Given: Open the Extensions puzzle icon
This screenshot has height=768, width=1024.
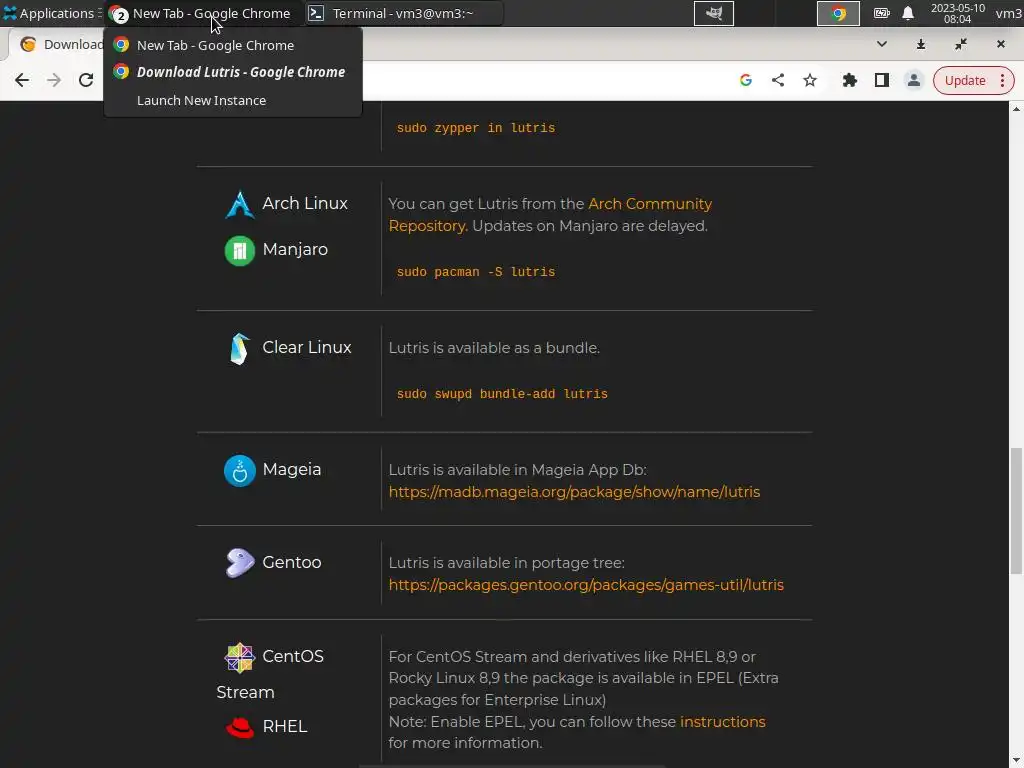Looking at the screenshot, I should (x=850, y=80).
